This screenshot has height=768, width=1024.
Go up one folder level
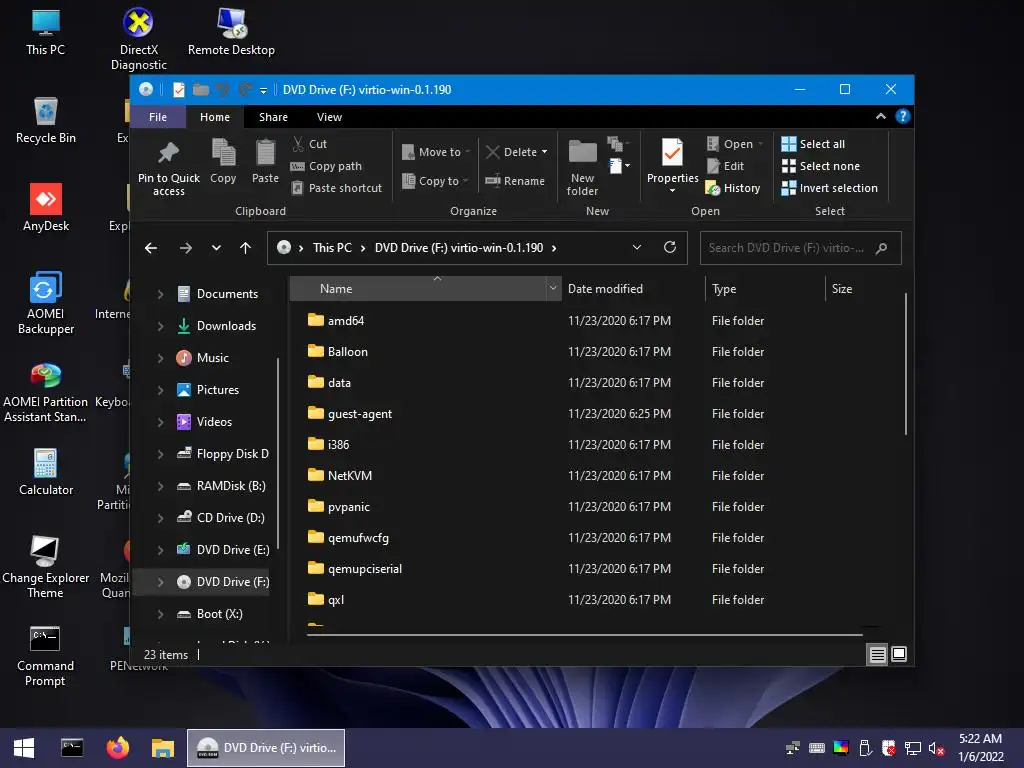click(246, 248)
